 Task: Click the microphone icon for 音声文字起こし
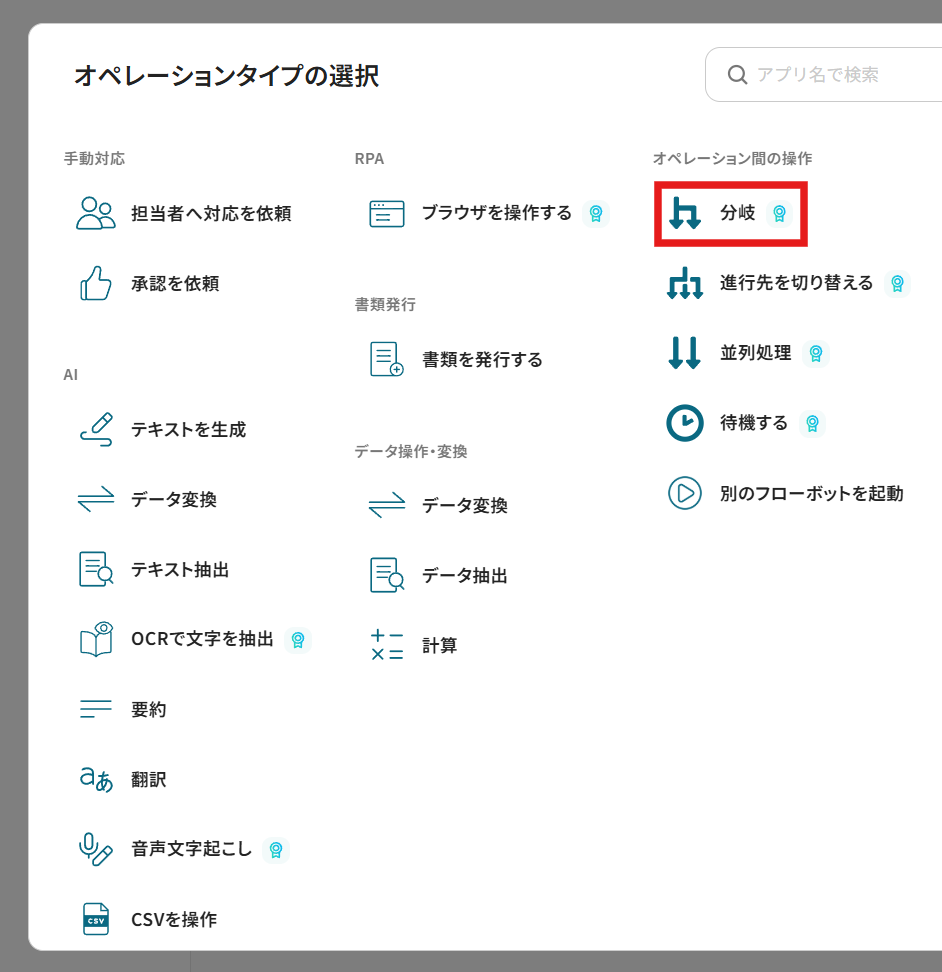tap(96, 849)
